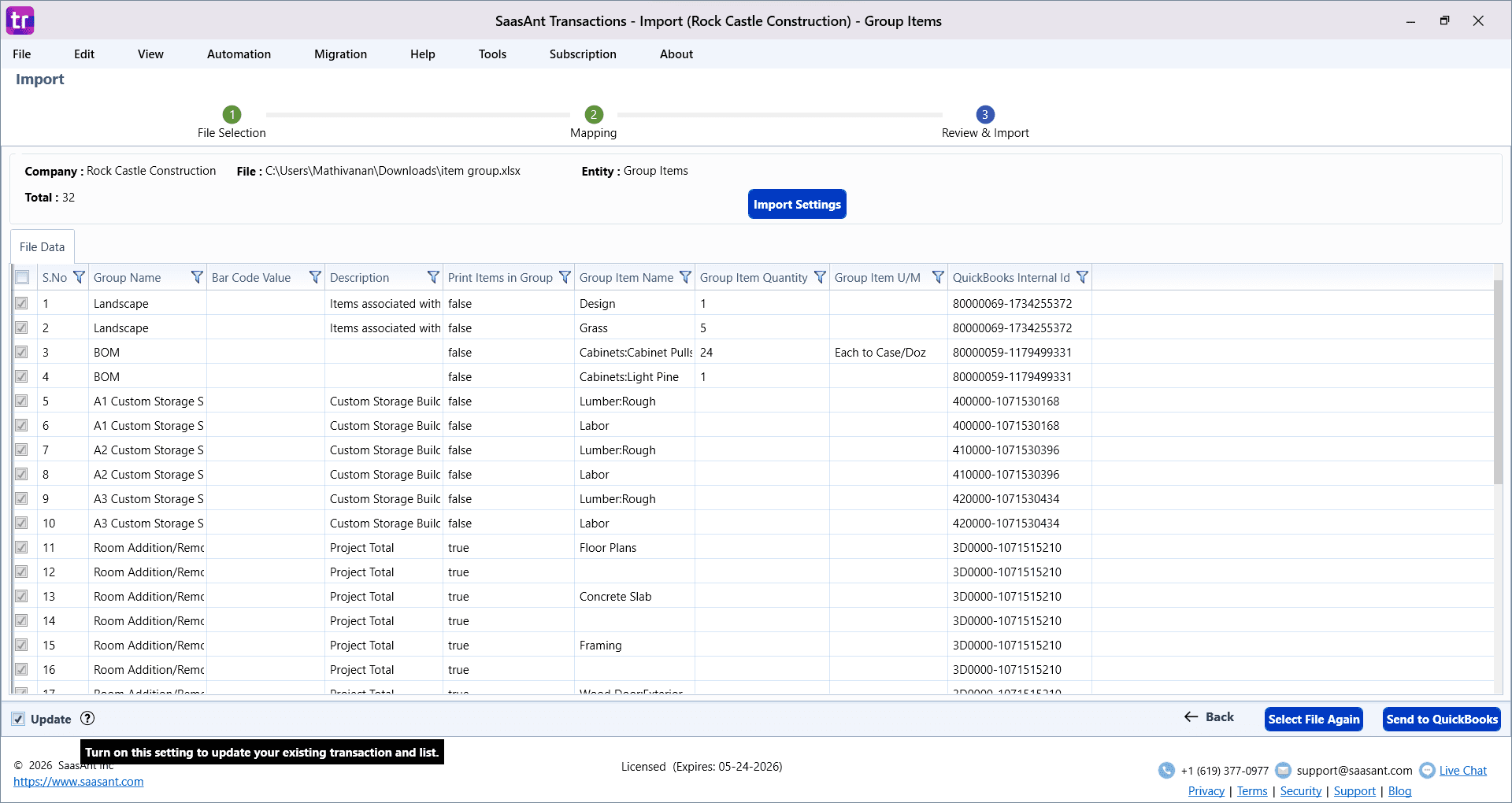Open the Bar Code Value column filter
The width and height of the screenshot is (1512, 803).
pos(315,277)
